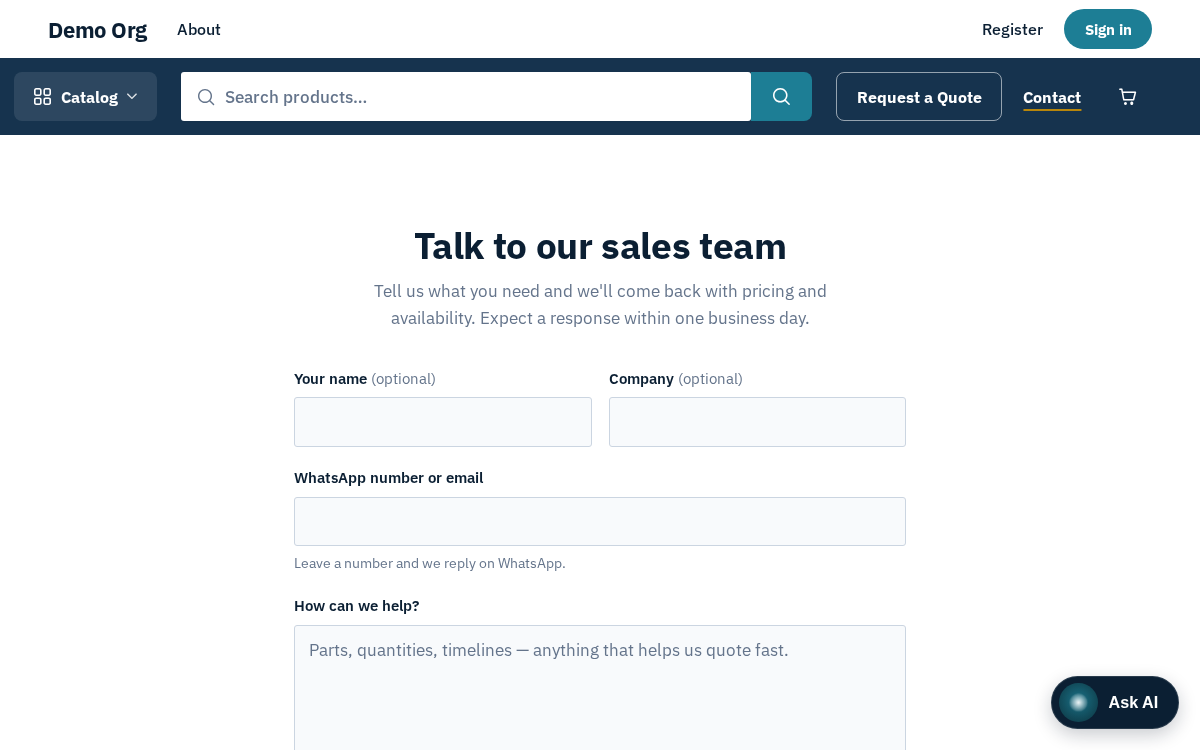Open the About page

point(199,29)
